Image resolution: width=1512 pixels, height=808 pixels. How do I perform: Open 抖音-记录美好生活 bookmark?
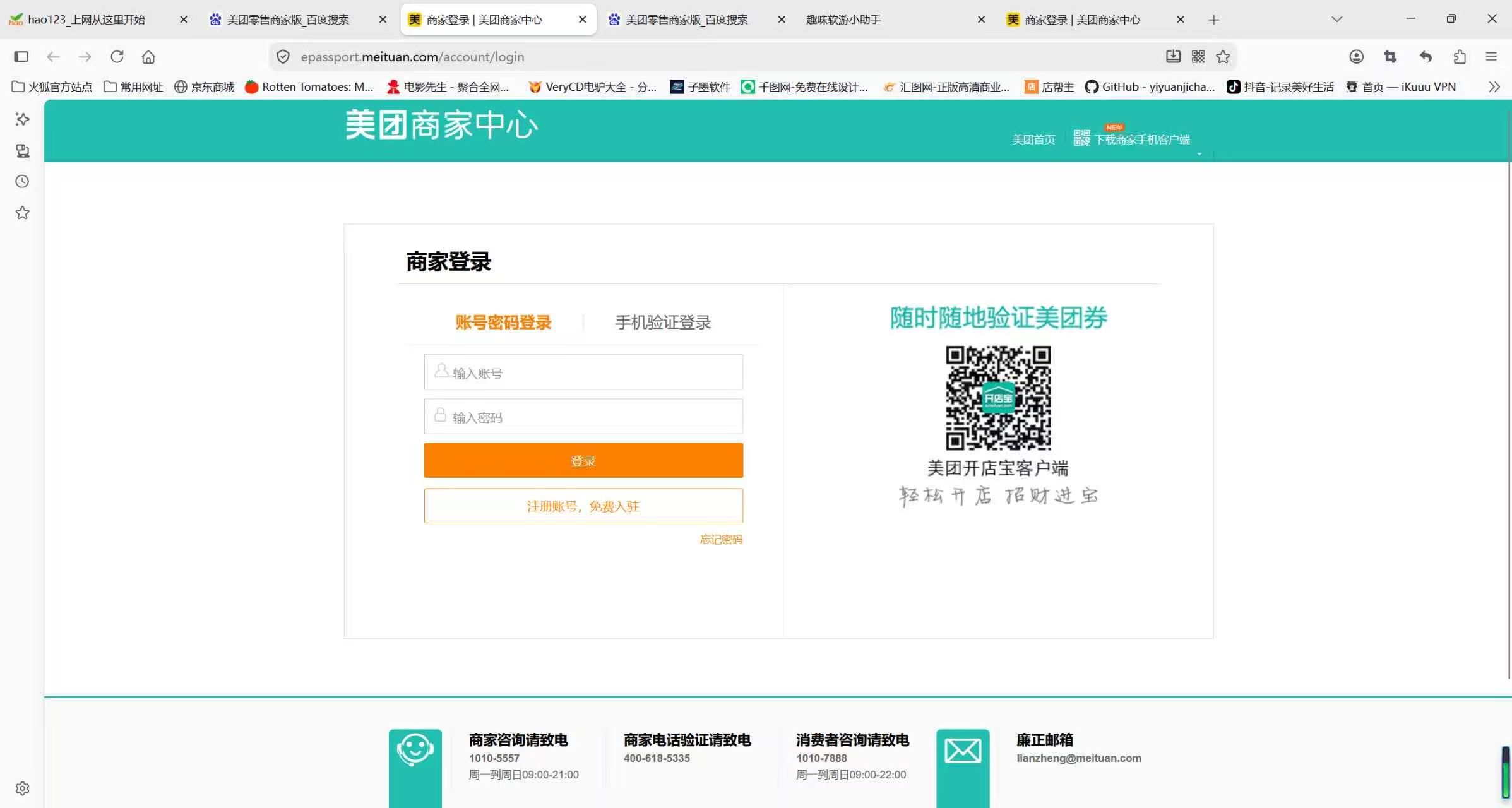pyautogui.click(x=1280, y=87)
